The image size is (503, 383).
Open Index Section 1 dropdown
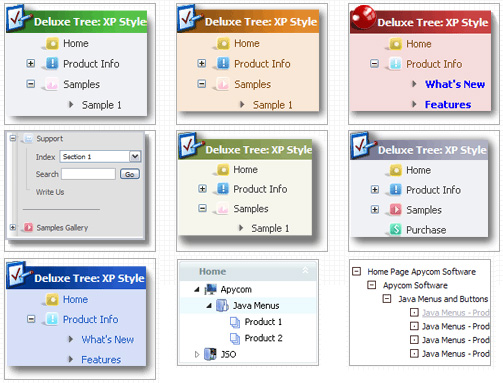tap(135, 156)
